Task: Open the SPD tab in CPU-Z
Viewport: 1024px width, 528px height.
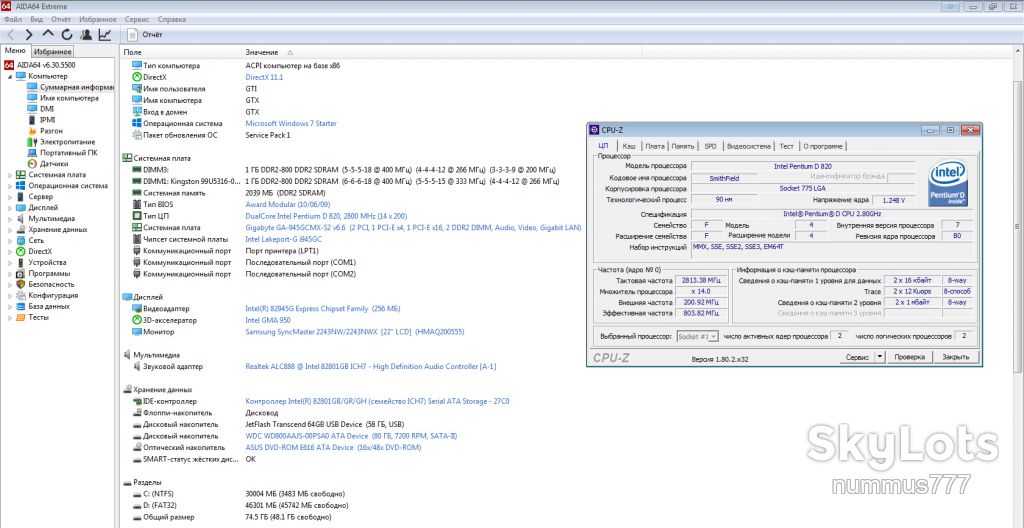Action: point(710,146)
